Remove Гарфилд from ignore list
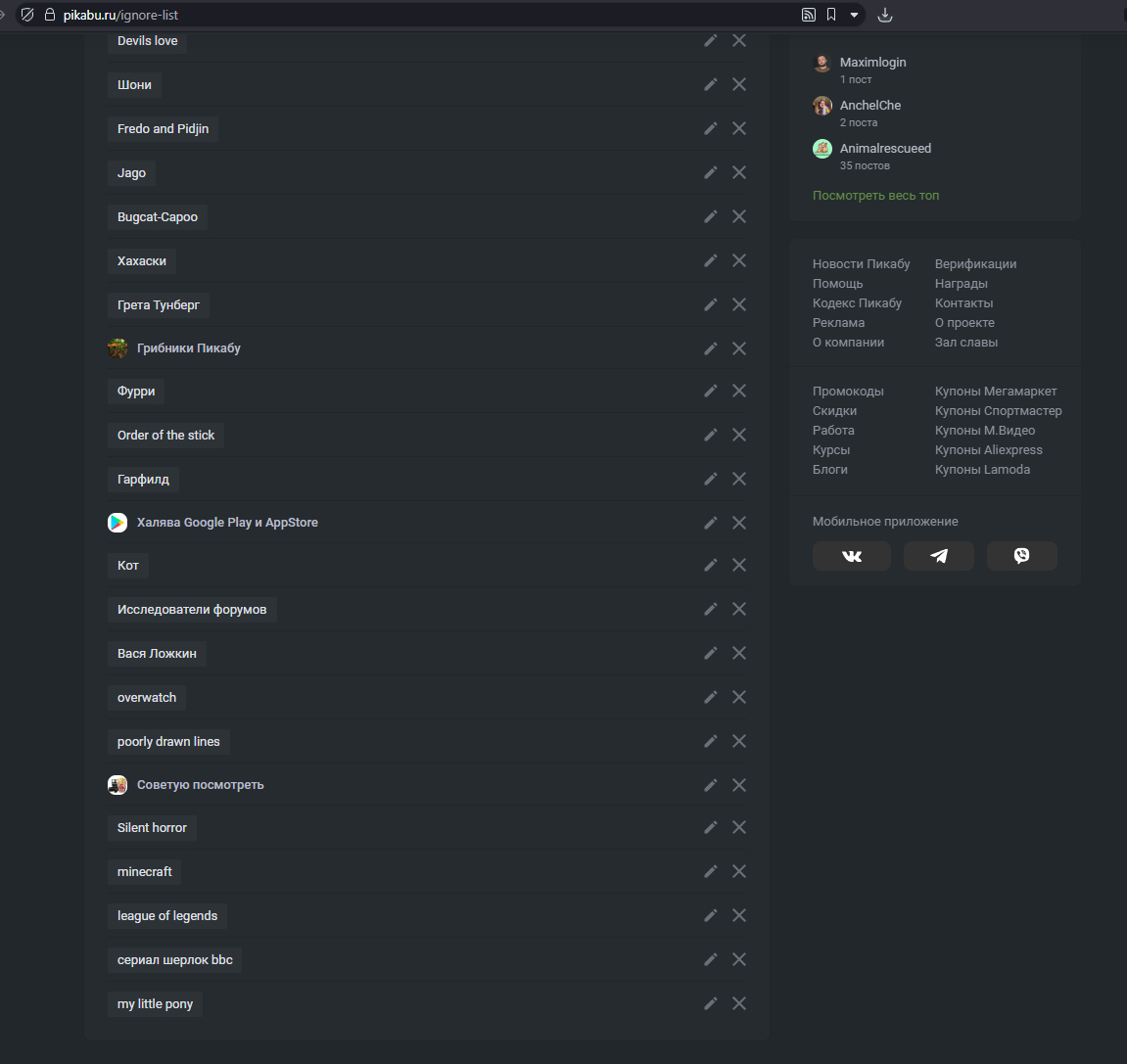The width and height of the screenshot is (1127, 1064). click(739, 479)
